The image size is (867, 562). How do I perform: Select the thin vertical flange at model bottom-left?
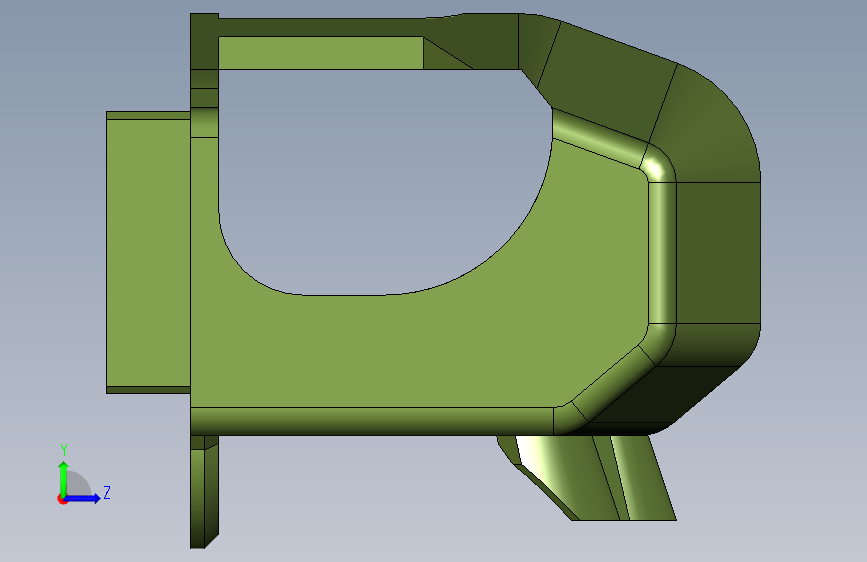(204, 492)
